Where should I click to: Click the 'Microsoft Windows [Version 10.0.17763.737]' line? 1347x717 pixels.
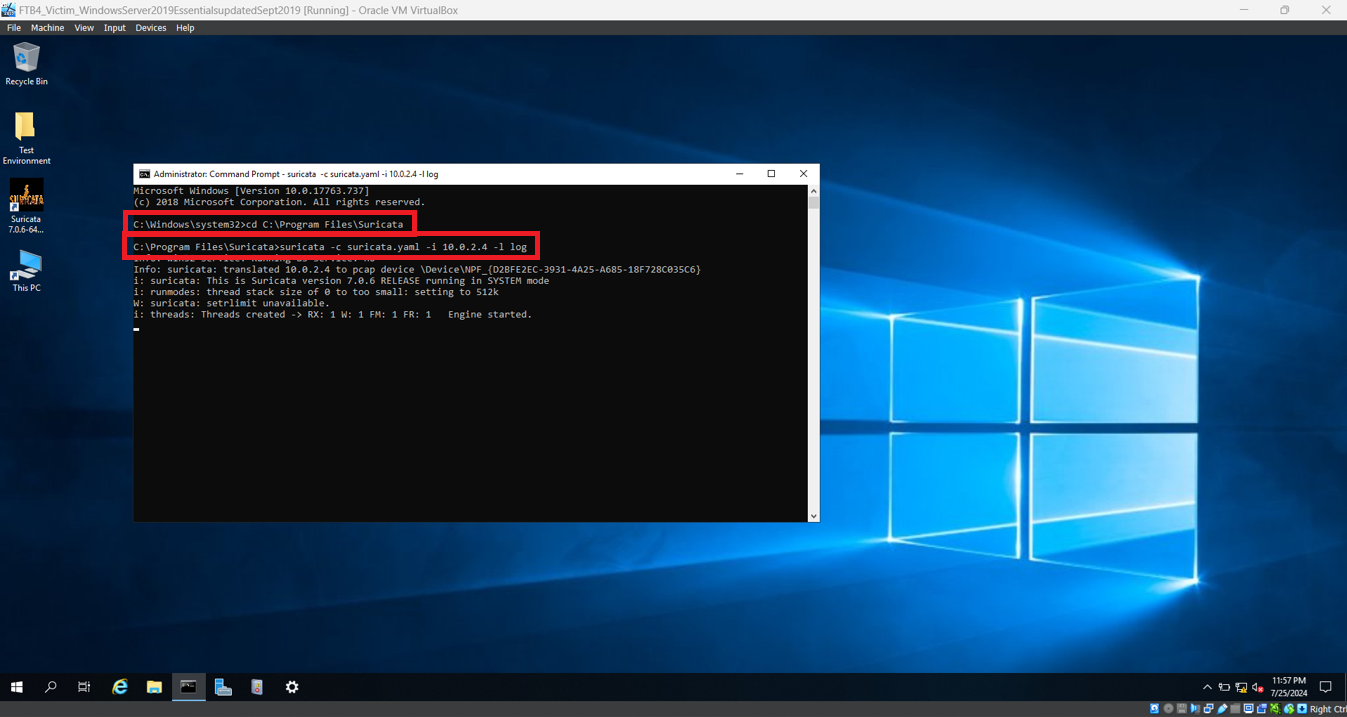[x=251, y=191]
